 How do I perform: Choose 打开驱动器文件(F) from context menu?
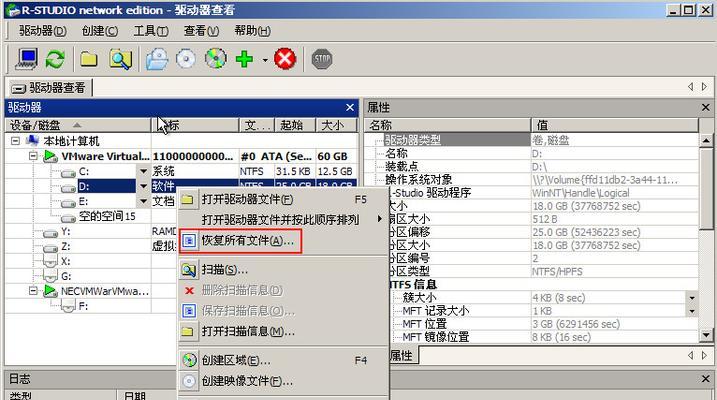click(283, 200)
